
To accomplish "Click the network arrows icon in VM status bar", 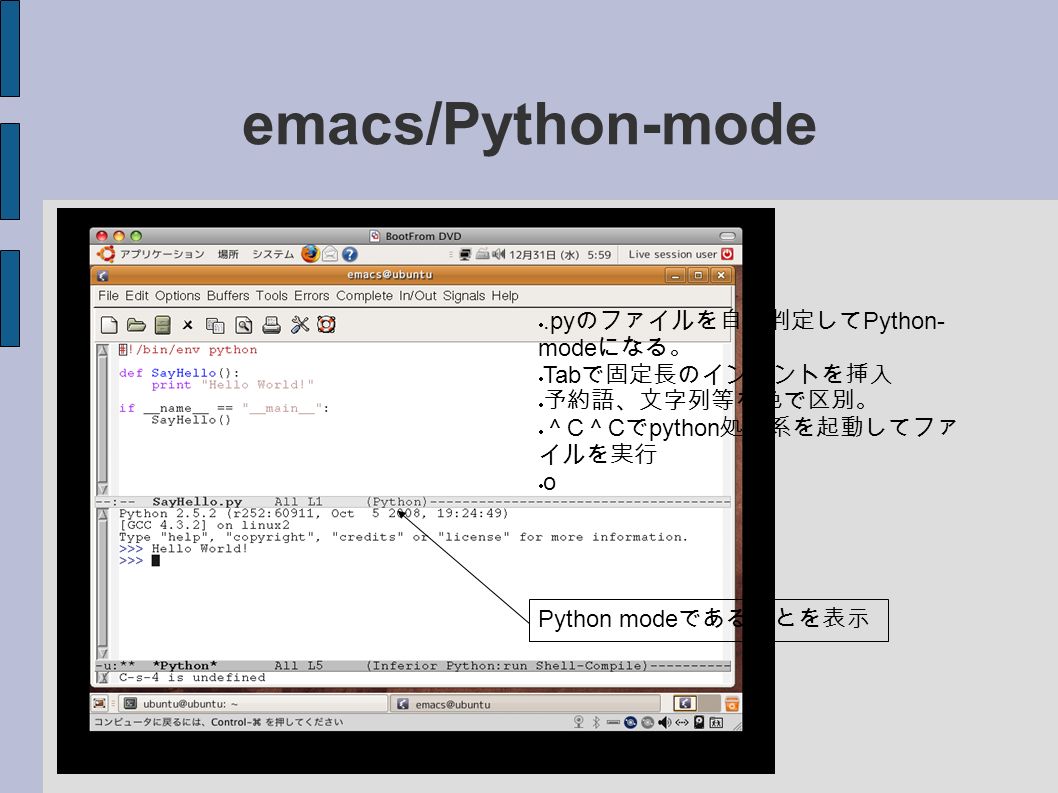I will (681, 722).
